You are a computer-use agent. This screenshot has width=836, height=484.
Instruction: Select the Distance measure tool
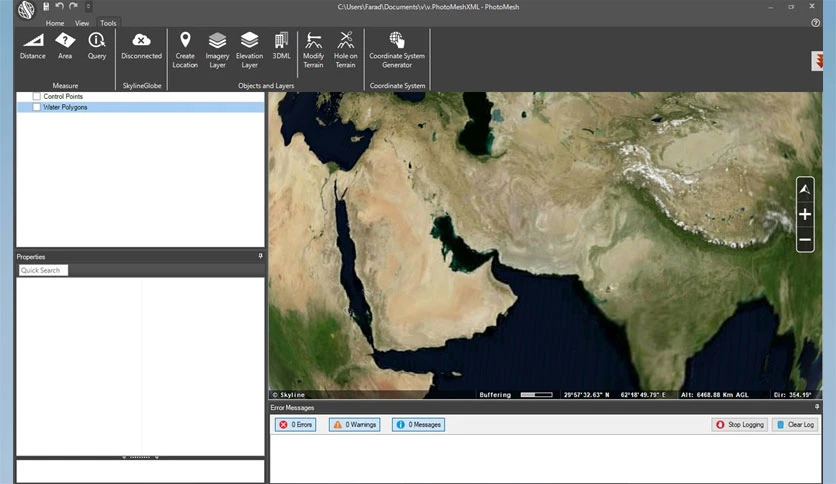point(33,46)
